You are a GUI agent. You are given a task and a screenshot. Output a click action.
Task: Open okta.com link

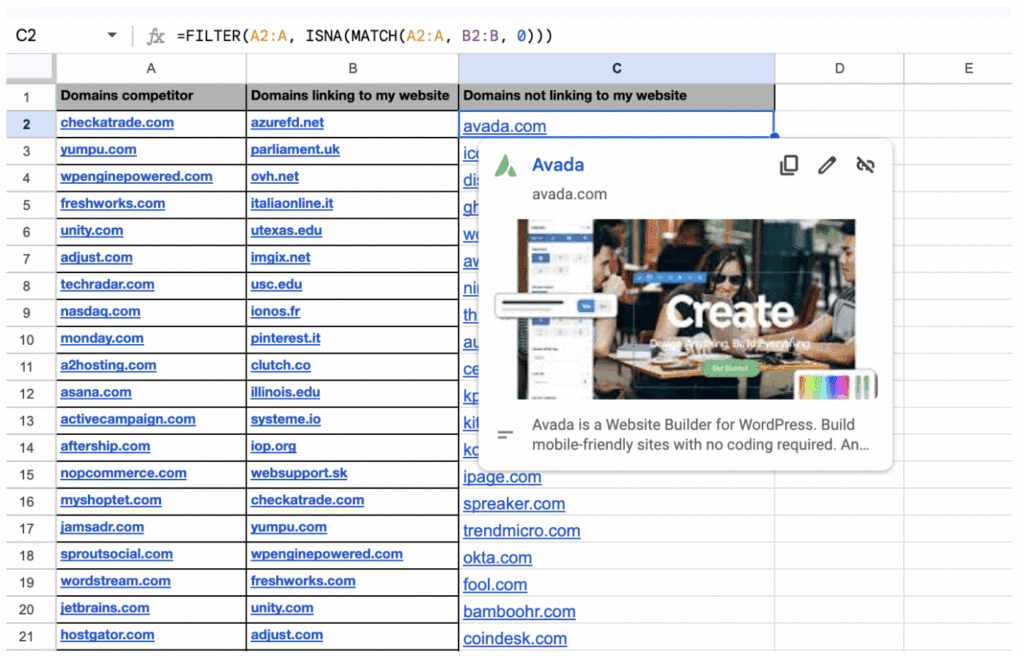(497, 558)
